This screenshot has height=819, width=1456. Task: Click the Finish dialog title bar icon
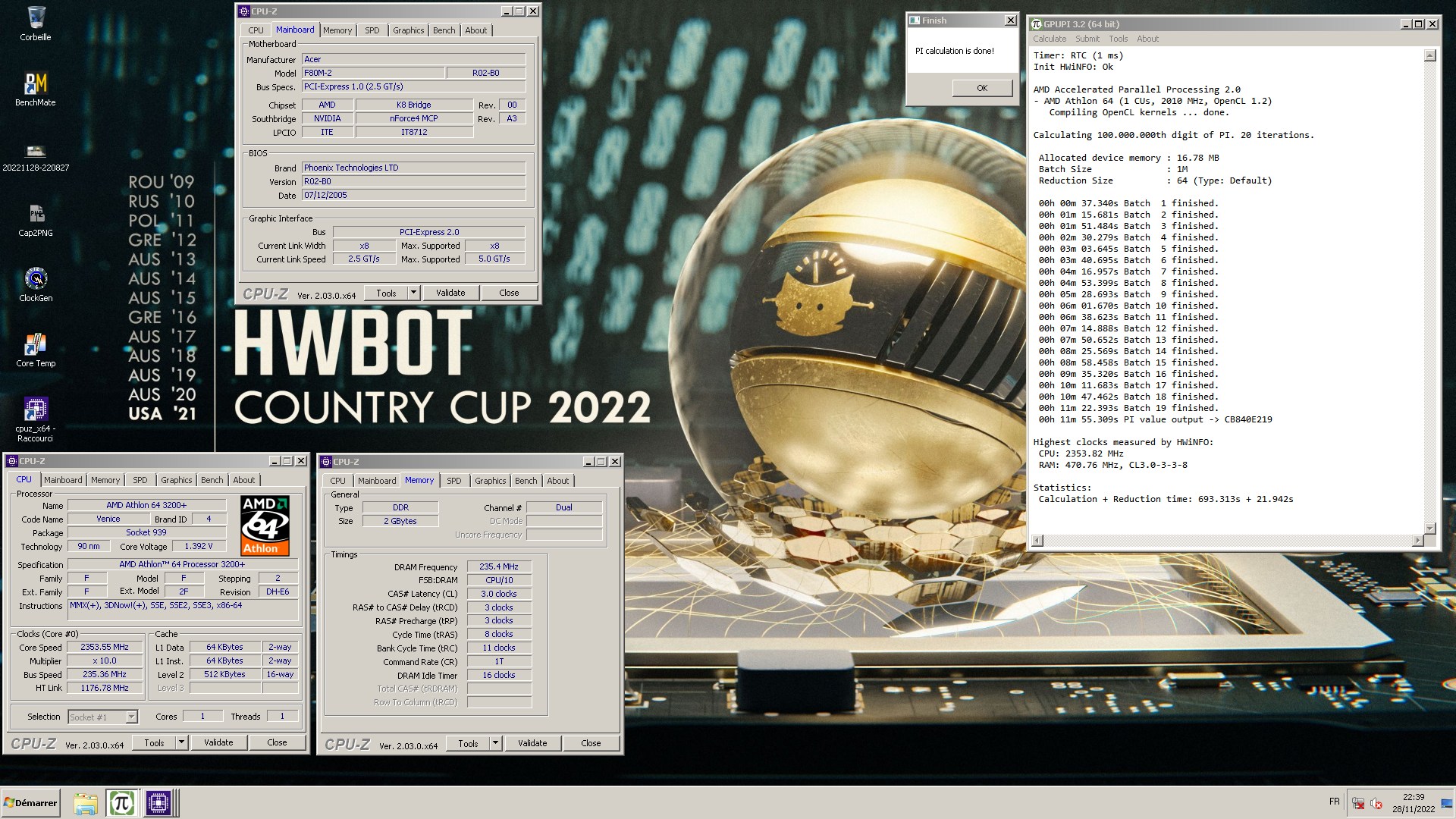[x=915, y=20]
